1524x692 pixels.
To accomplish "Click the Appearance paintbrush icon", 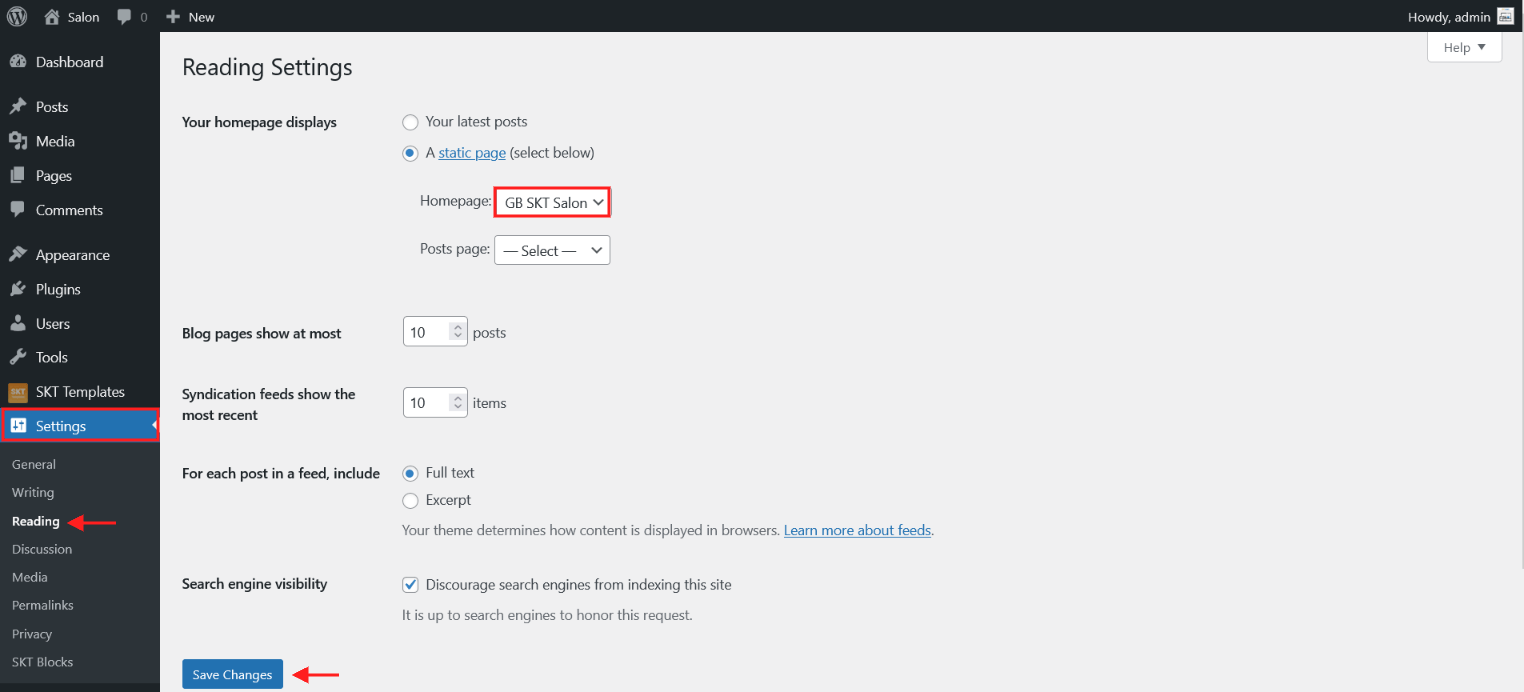I will [18, 255].
